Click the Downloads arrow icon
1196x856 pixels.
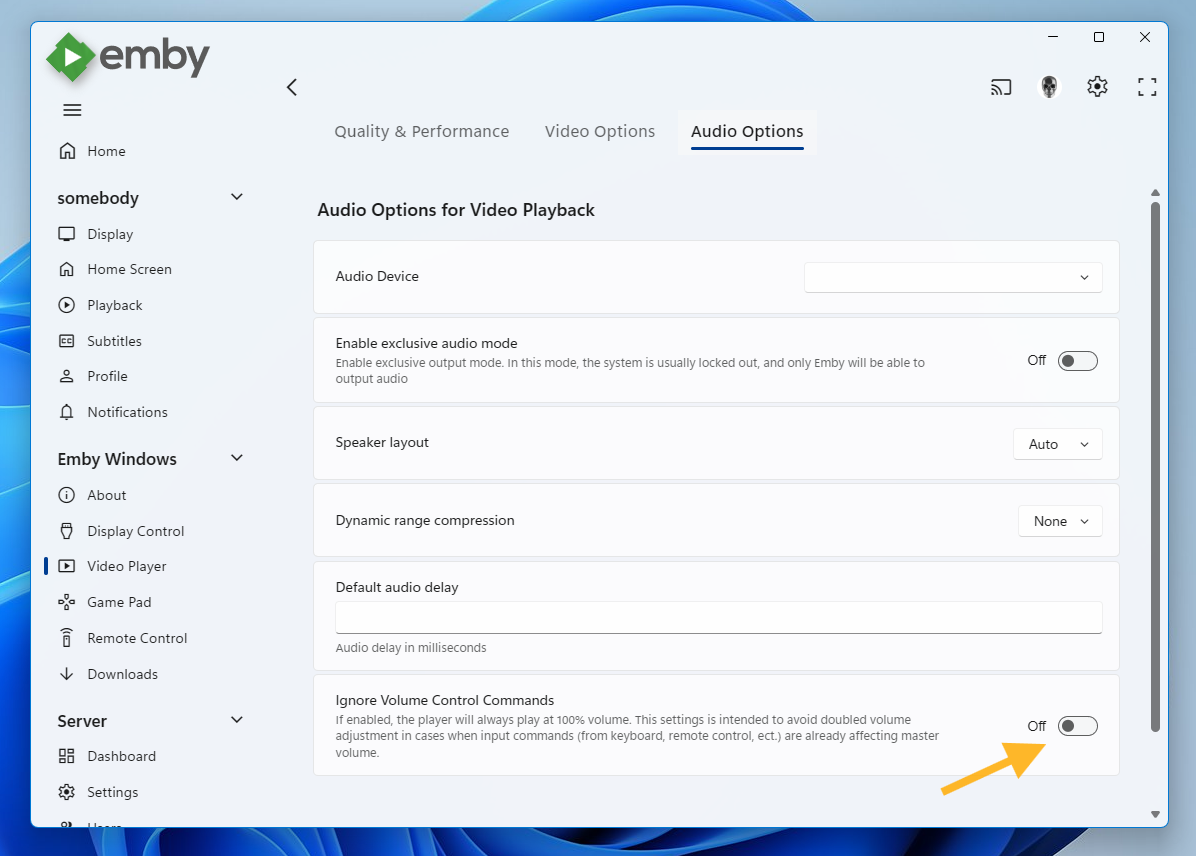coord(67,674)
